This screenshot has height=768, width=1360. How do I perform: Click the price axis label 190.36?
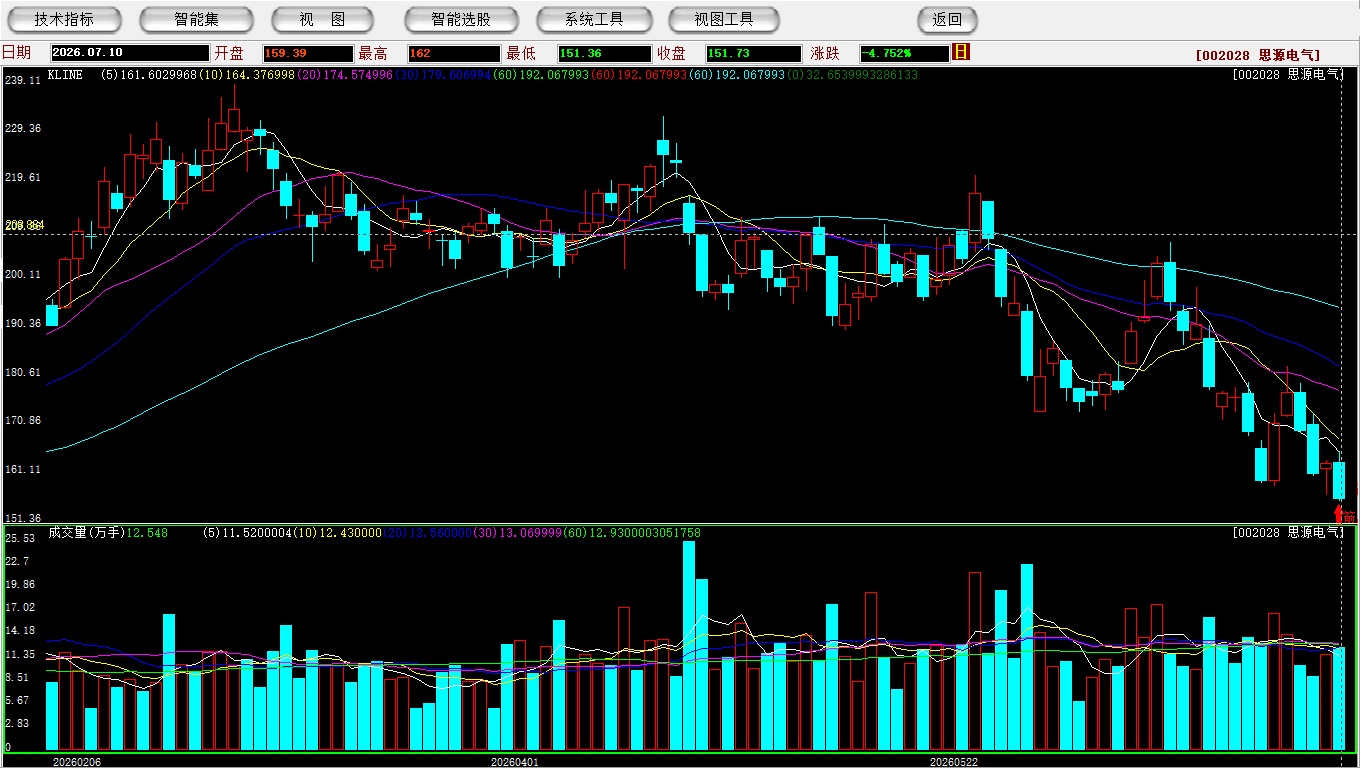[23, 324]
